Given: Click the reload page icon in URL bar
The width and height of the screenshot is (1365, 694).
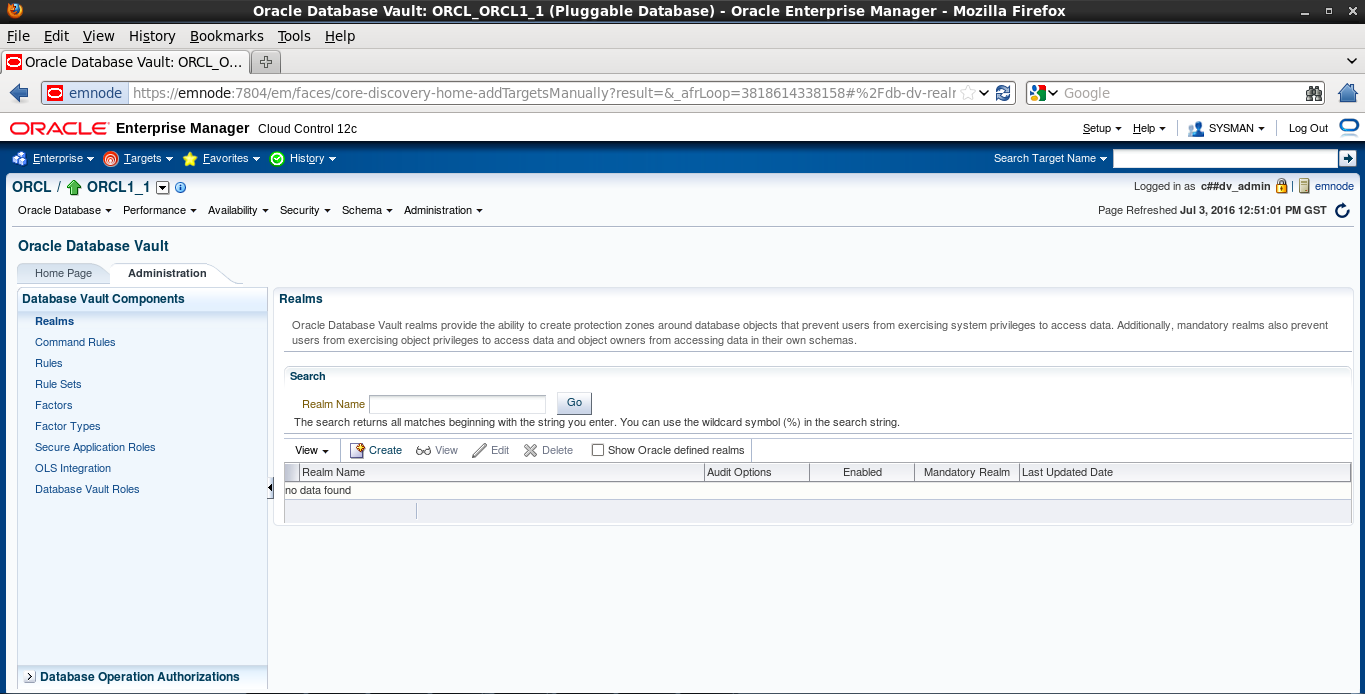Looking at the screenshot, I should tap(1004, 93).
